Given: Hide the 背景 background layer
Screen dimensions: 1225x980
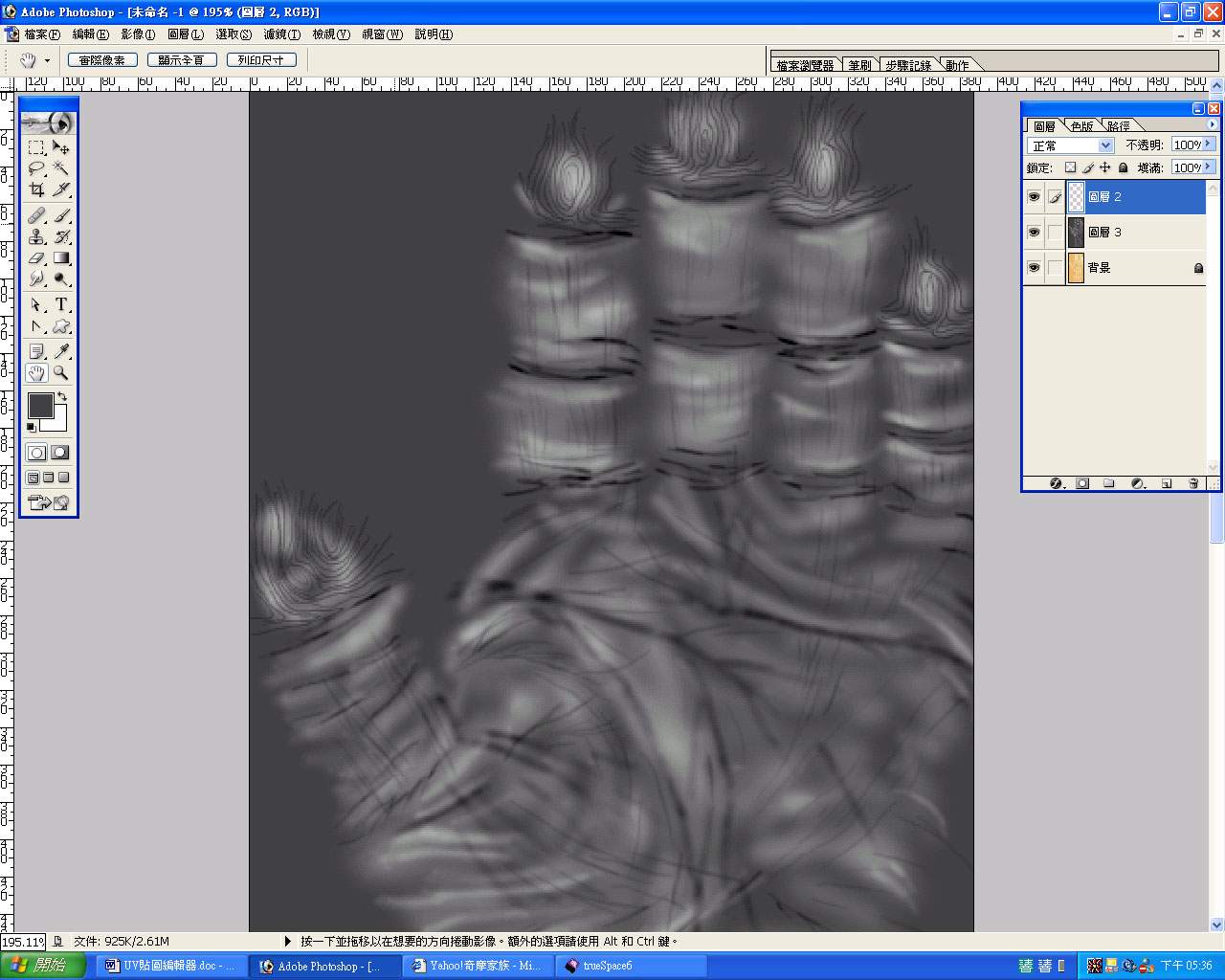Looking at the screenshot, I should (x=1034, y=268).
